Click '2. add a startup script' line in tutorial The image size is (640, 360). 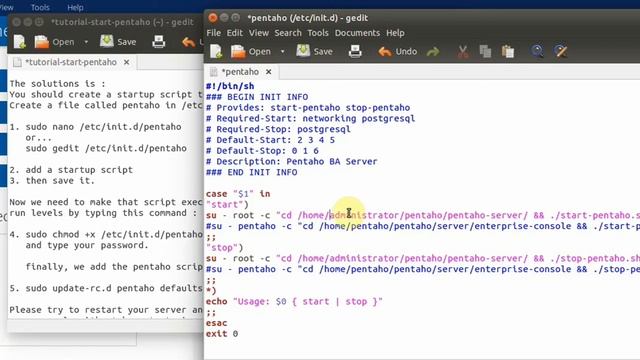tap(71, 170)
